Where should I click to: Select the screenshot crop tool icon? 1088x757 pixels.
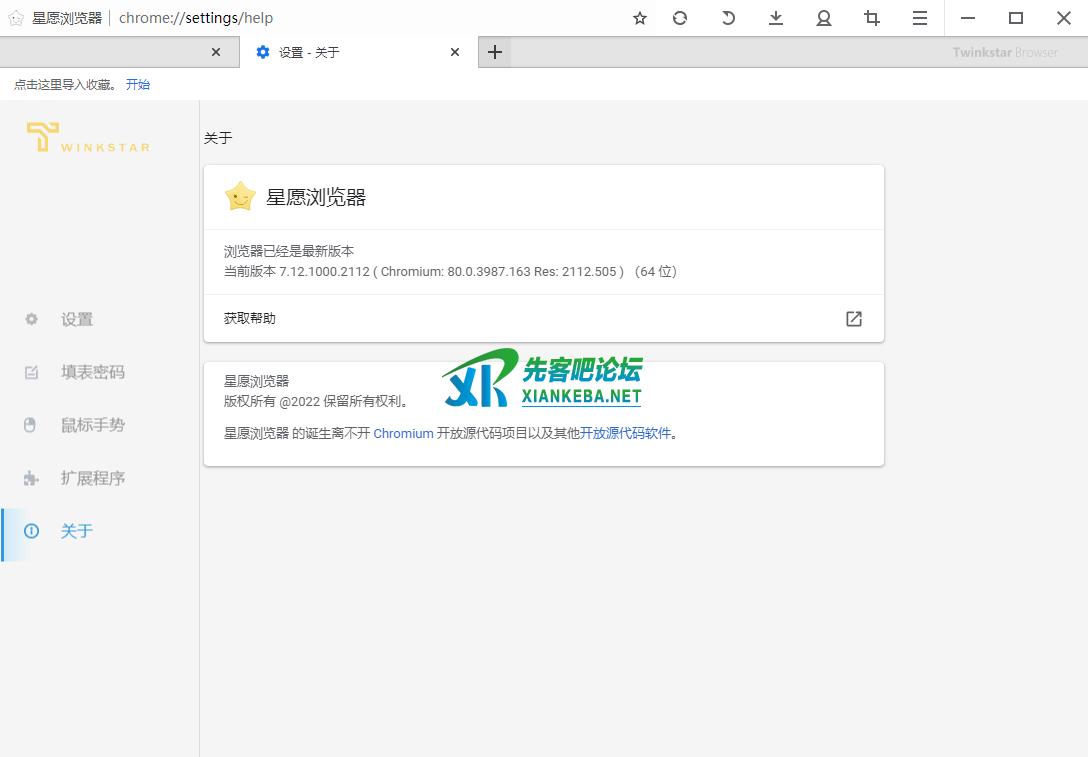(872, 18)
